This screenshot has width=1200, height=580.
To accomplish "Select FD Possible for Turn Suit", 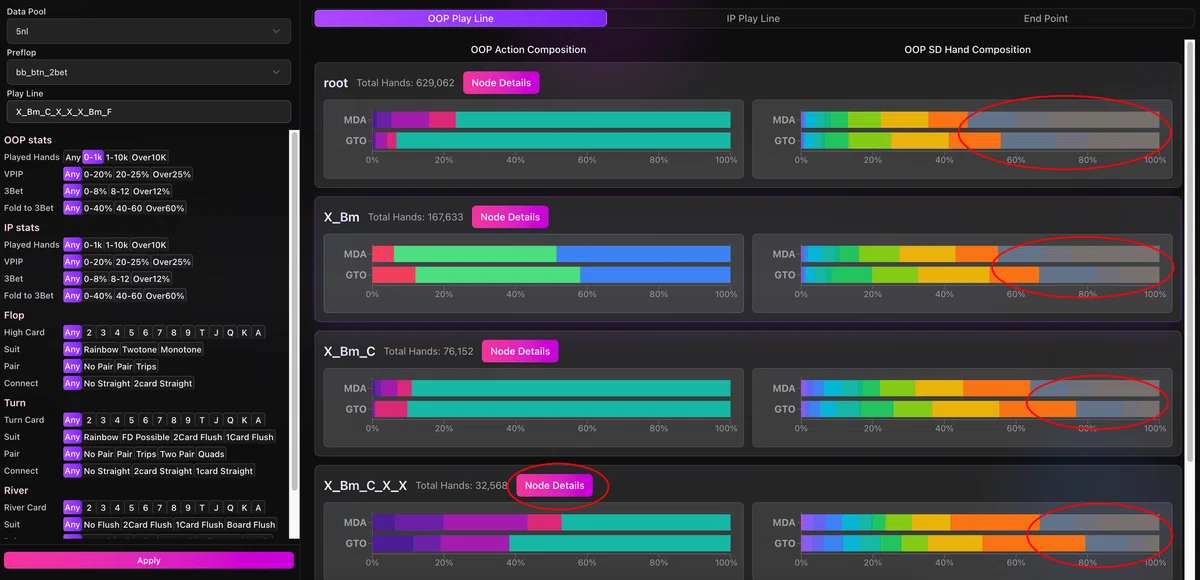I will click(x=145, y=438).
